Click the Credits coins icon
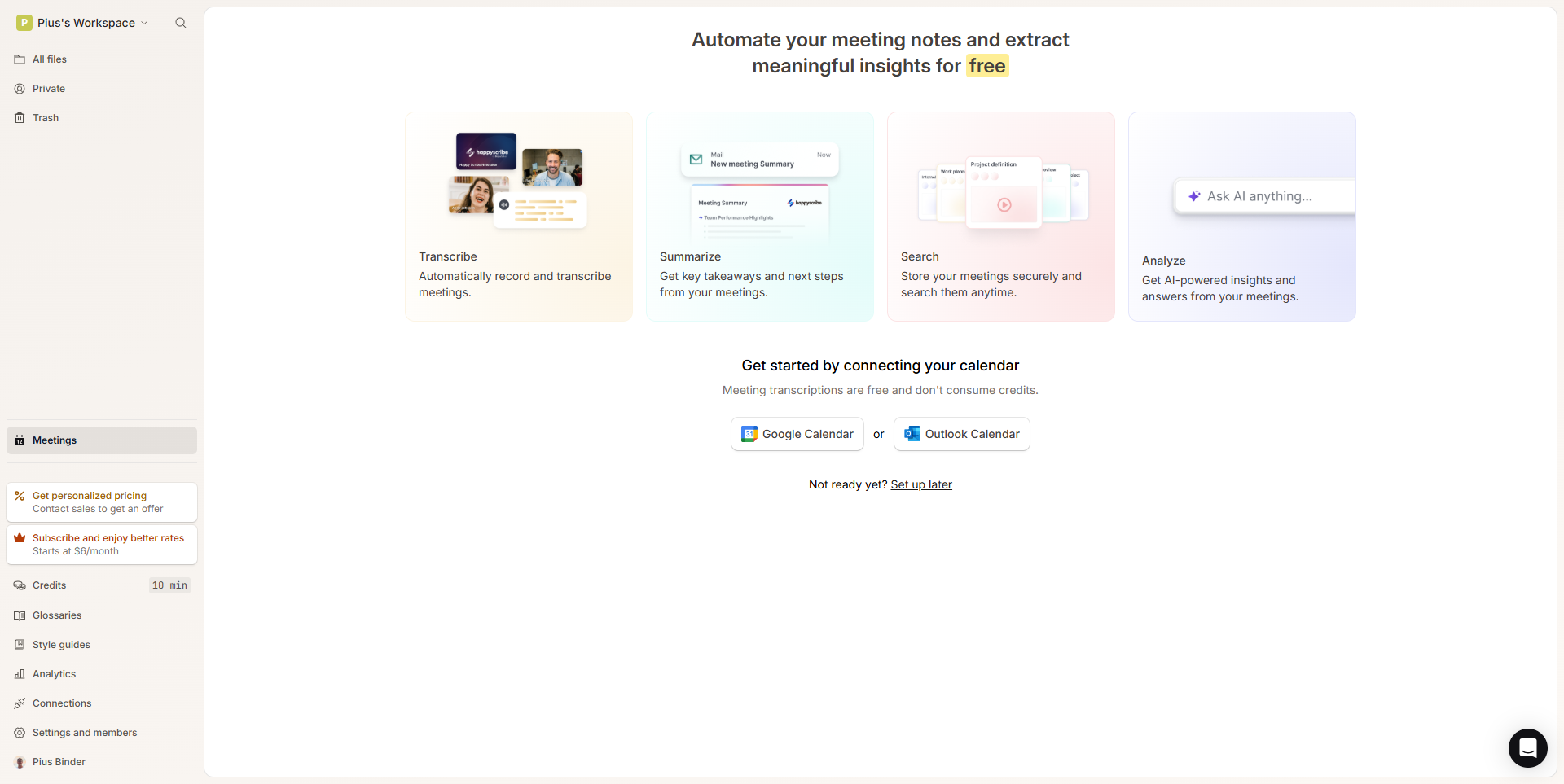Image resolution: width=1564 pixels, height=784 pixels. (x=20, y=585)
